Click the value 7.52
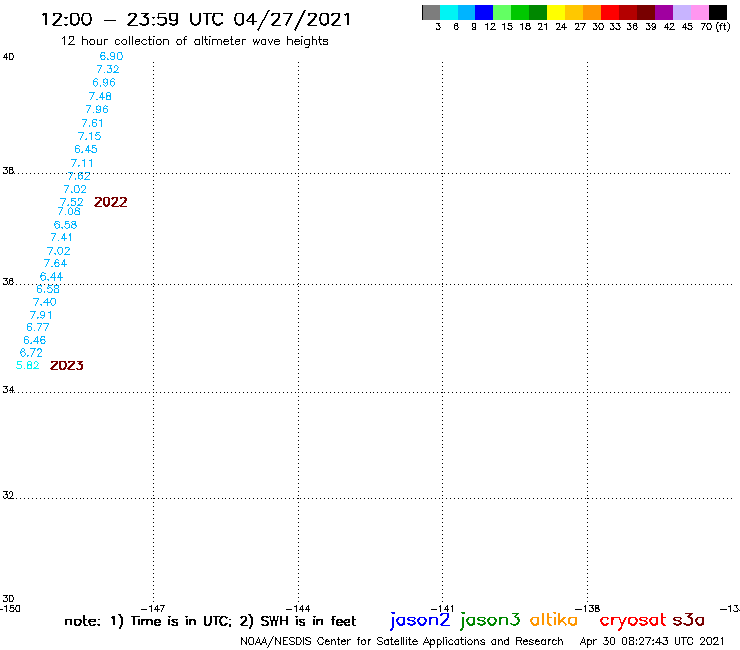The width and height of the screenshot is (740, 650). pos(72,202)
